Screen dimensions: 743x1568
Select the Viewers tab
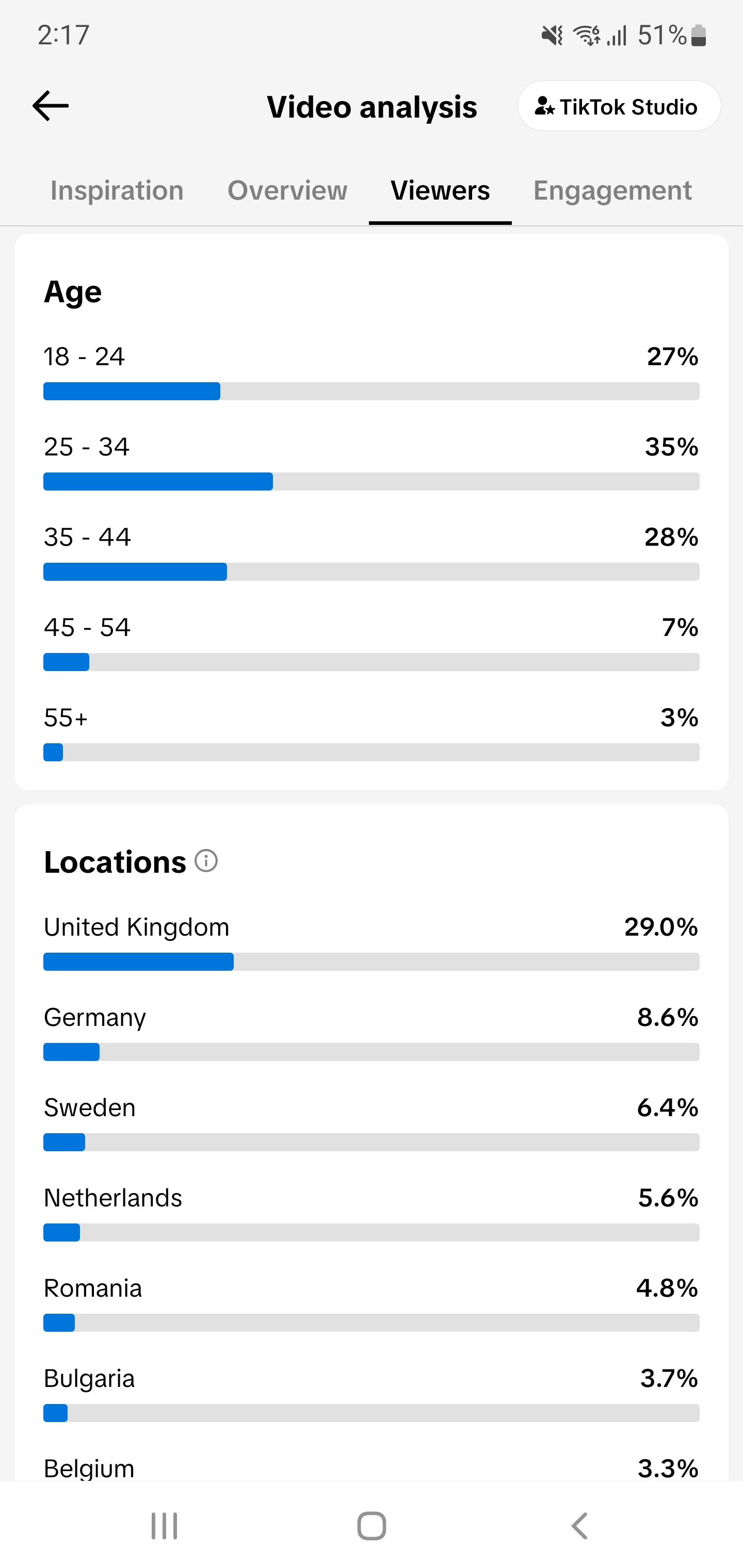click(x=440, y=190)
